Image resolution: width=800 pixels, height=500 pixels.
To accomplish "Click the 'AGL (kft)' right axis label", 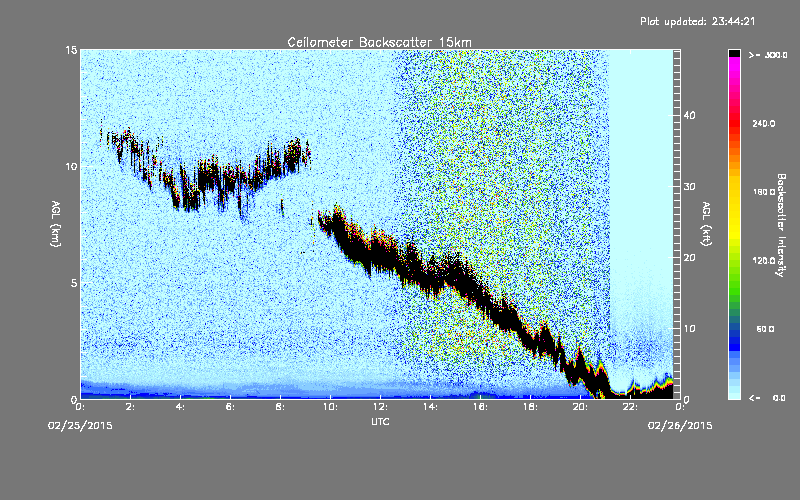I will (706, 223).
